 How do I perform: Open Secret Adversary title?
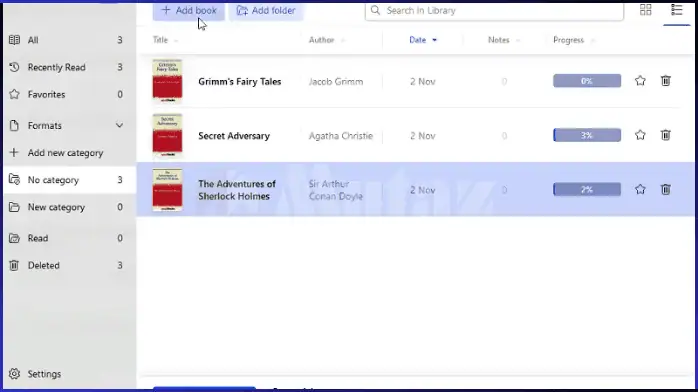234,136
